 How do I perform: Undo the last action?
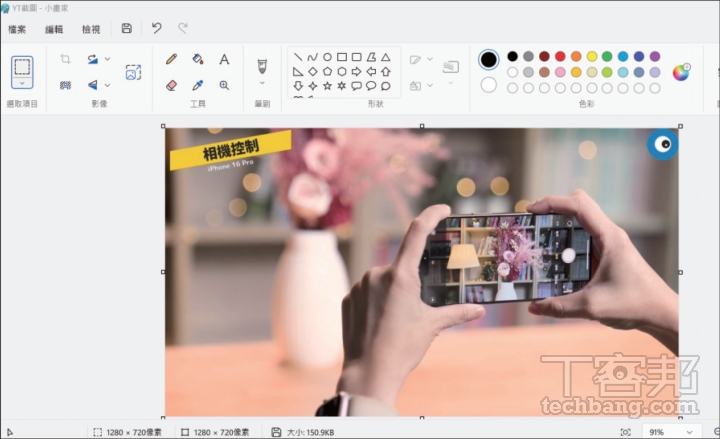[157, 28]
